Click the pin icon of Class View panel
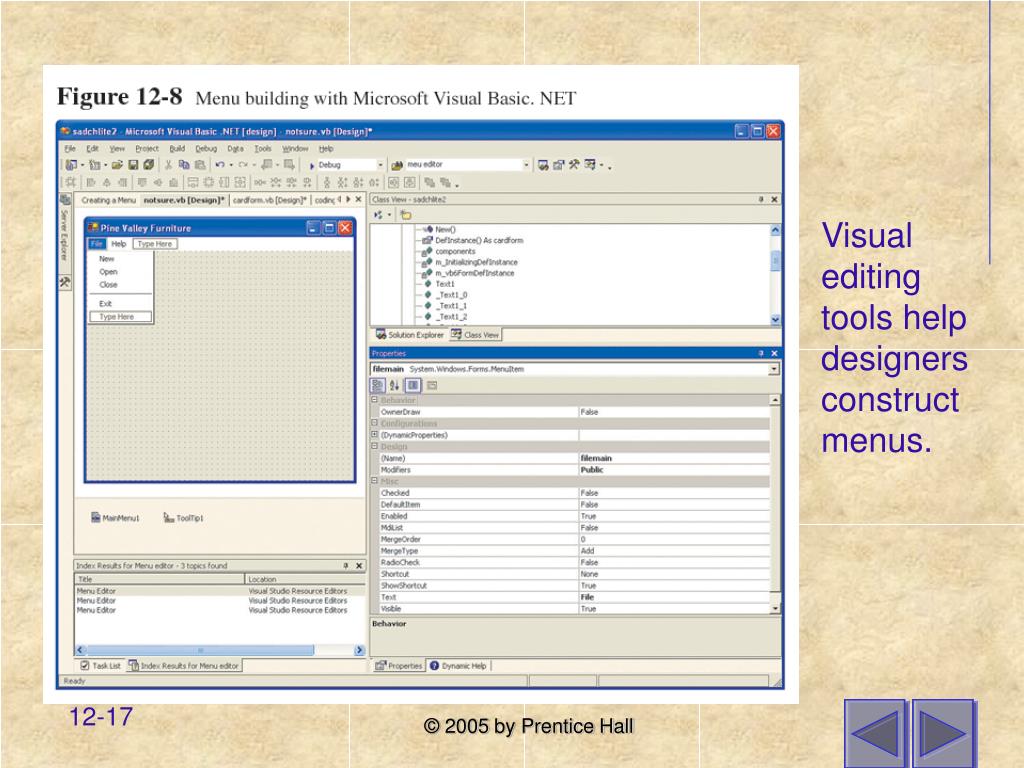The width and height of the screenshot is (1024, 768). (x=760, y=199)
